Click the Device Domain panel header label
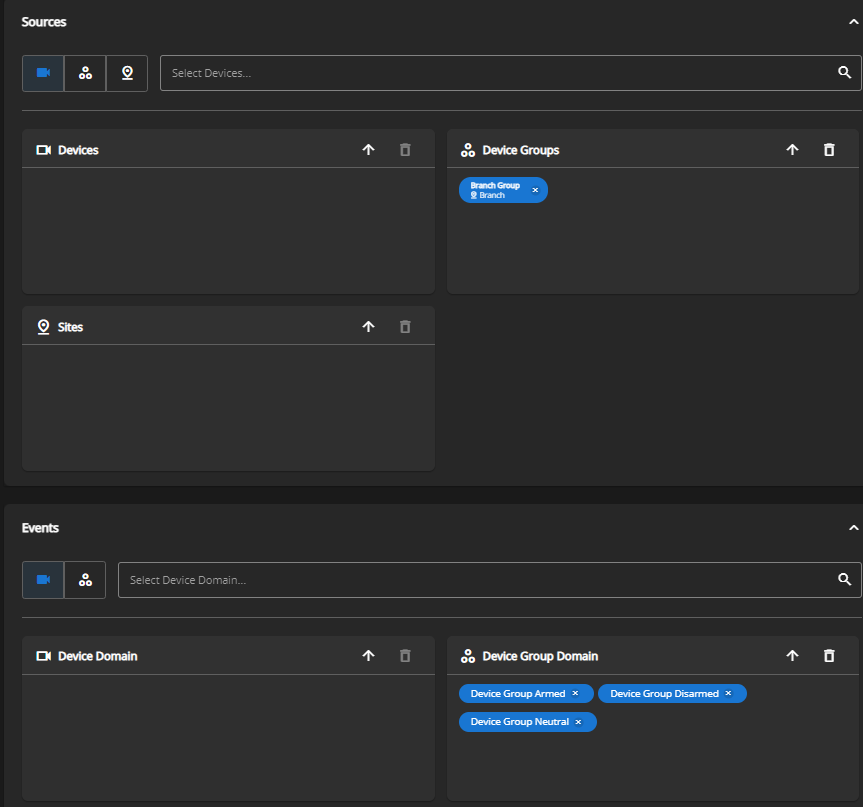 coord(98,656)
